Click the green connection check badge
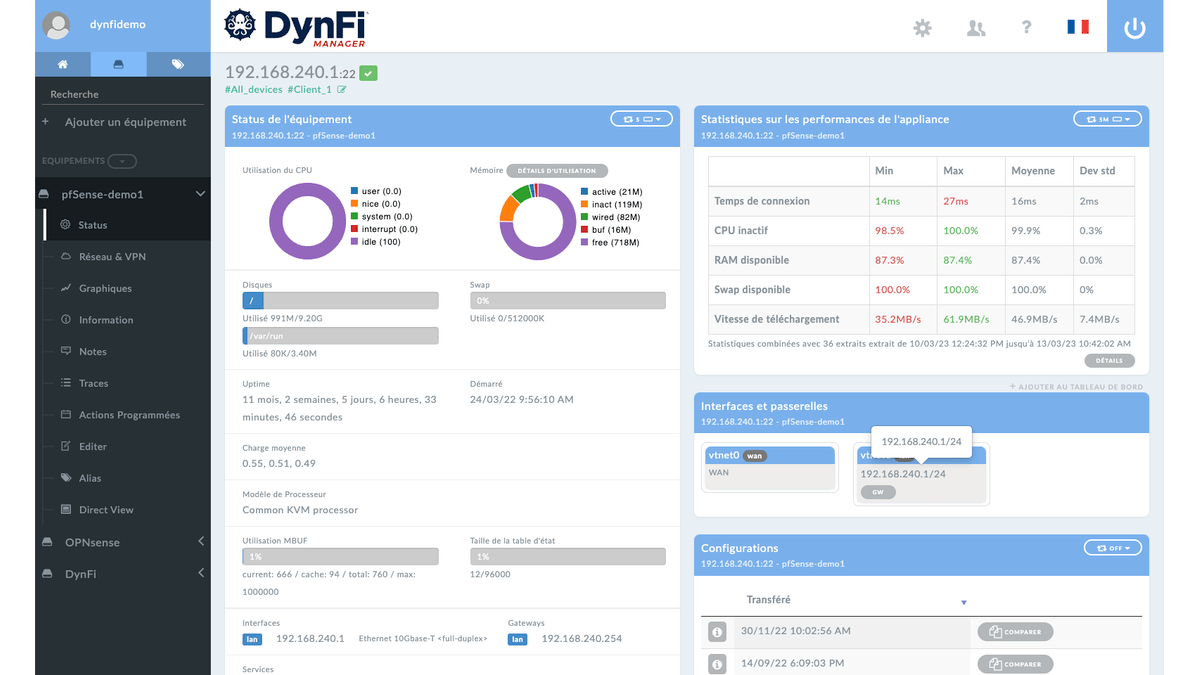Screen dimensions: 1200x675 (369, 73)
